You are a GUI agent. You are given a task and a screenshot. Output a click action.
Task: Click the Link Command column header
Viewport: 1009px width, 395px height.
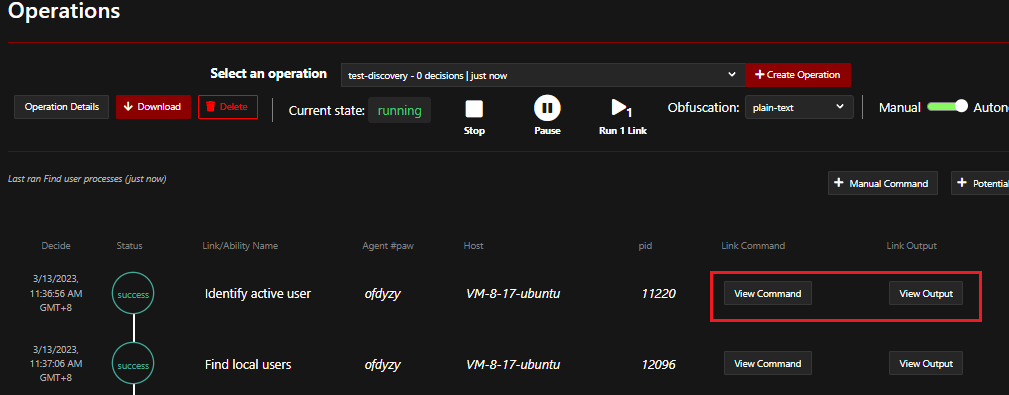(x=753, y=246)
